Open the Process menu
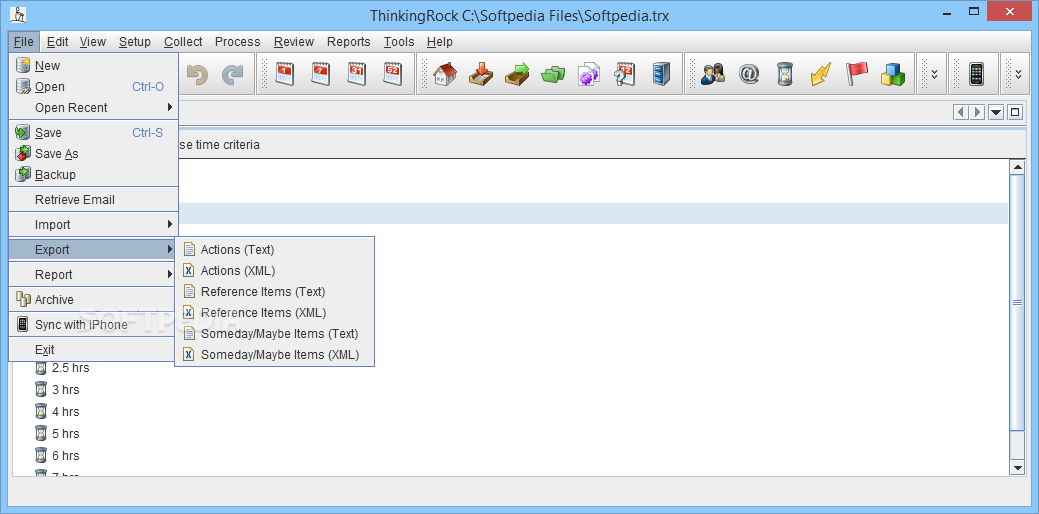The width and height of the screenshot is (1039, 514). click(x=237, y=42)
